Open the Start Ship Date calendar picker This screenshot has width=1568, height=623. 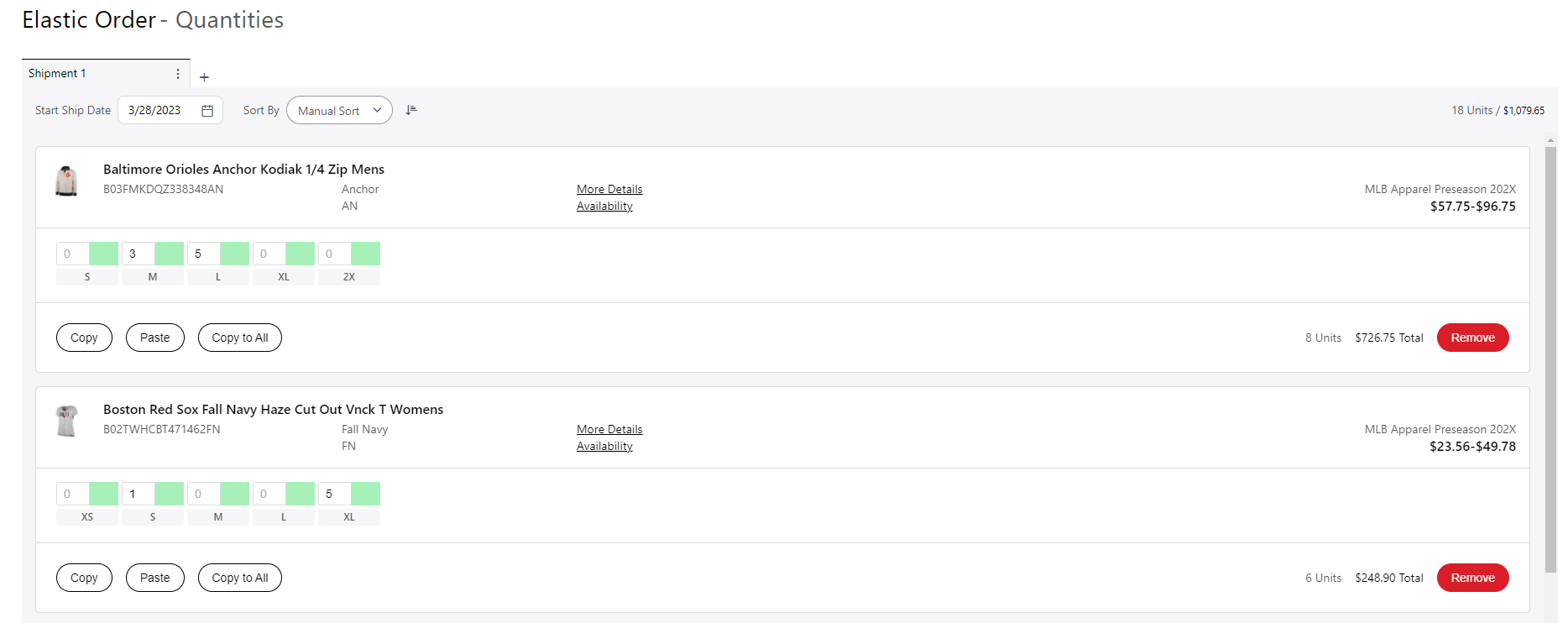pos(207,111)
